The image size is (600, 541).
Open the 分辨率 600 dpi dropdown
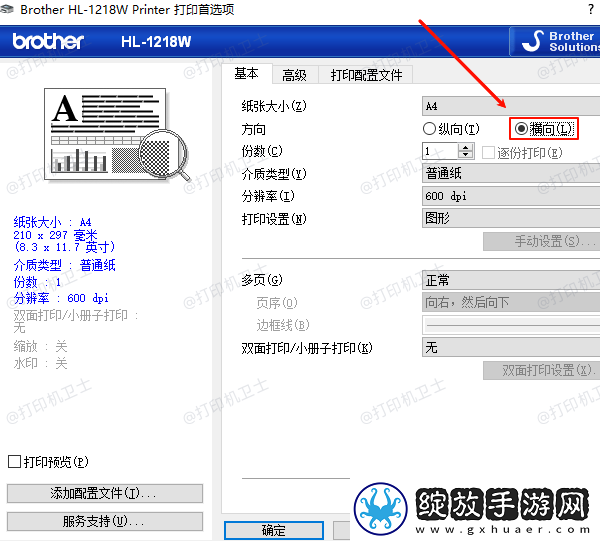[511, 196]
